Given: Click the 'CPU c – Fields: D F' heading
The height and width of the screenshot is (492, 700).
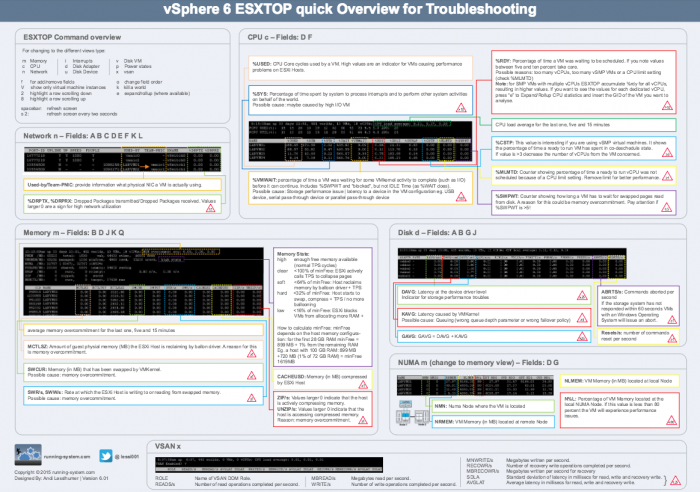Looking at the screenshot, I should tap(280, 37).
